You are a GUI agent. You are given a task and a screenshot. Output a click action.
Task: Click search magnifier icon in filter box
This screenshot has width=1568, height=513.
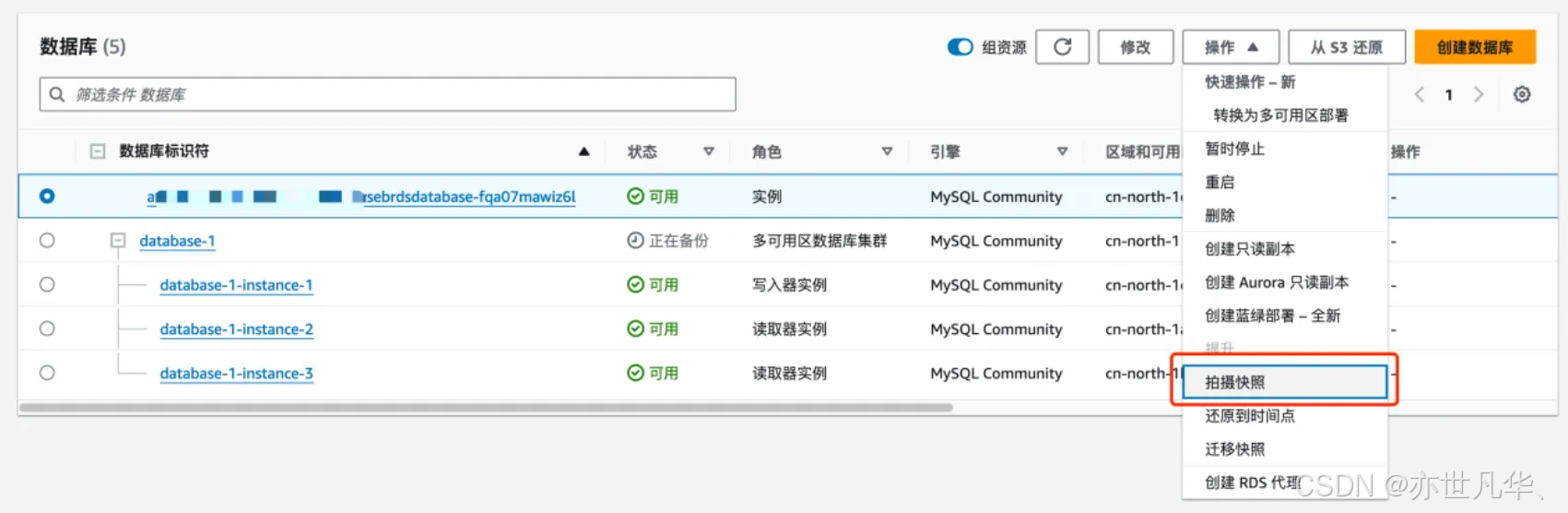click(x=57, y=94)
